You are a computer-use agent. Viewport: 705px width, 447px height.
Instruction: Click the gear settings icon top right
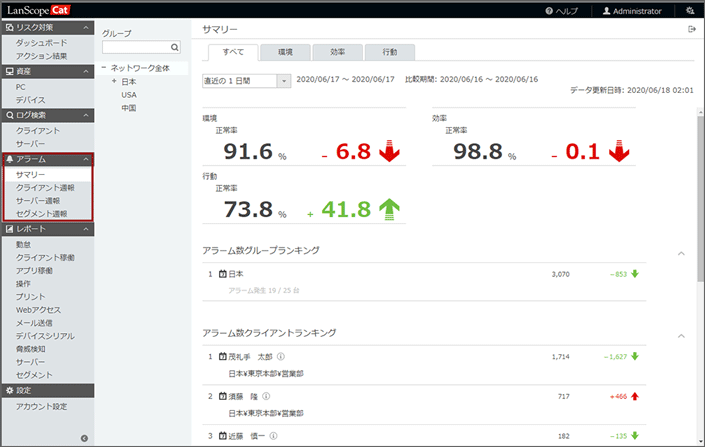click(689, 11)
